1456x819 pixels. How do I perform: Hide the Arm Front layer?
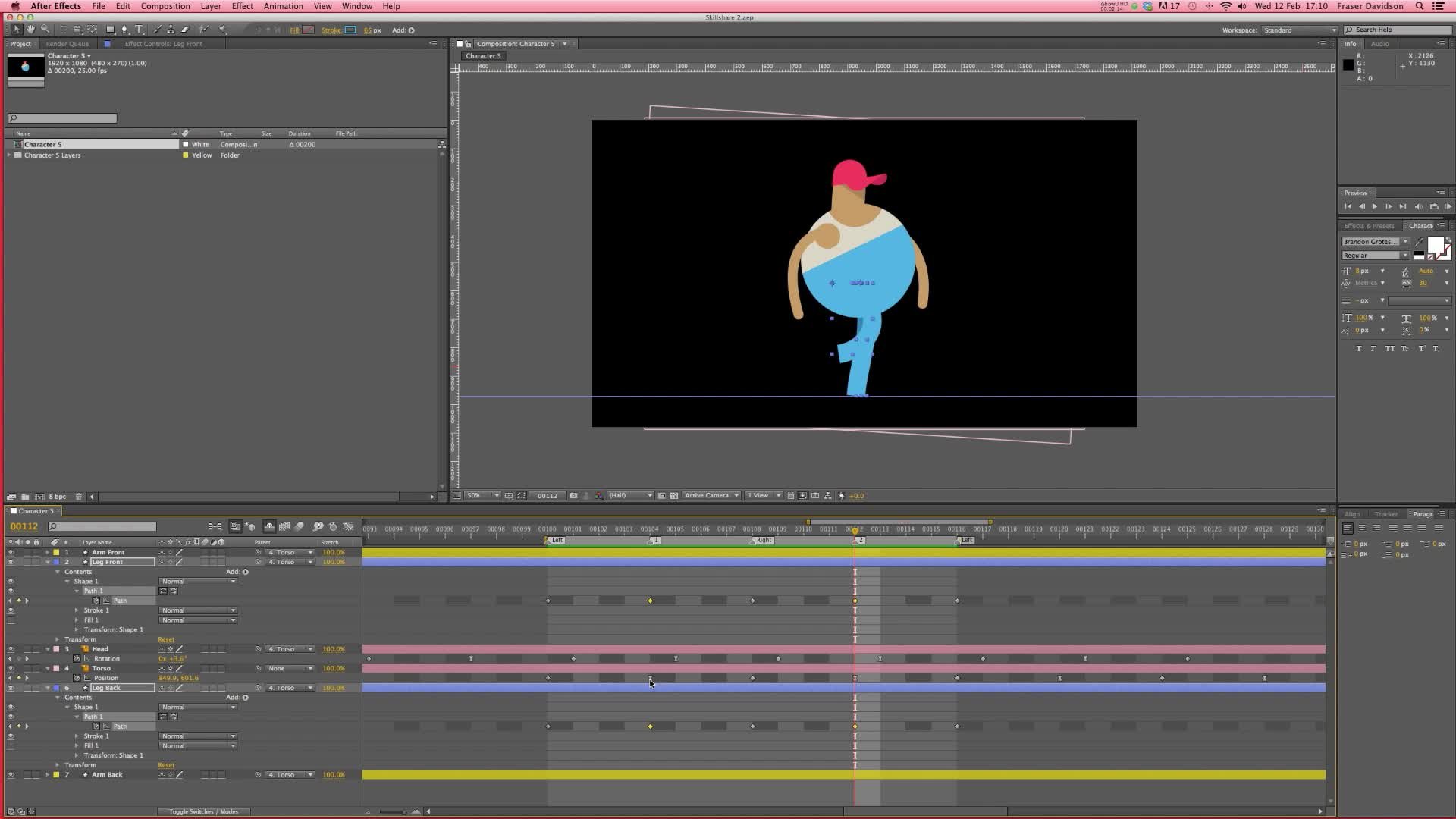point(11,552)
